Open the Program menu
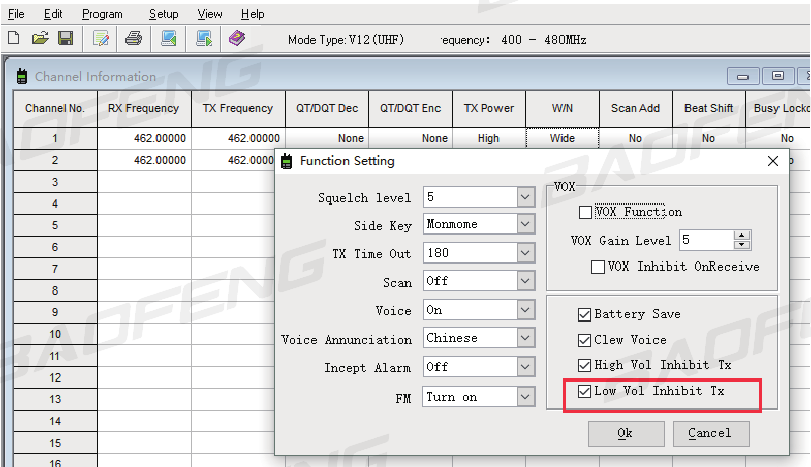 [102, 14]
